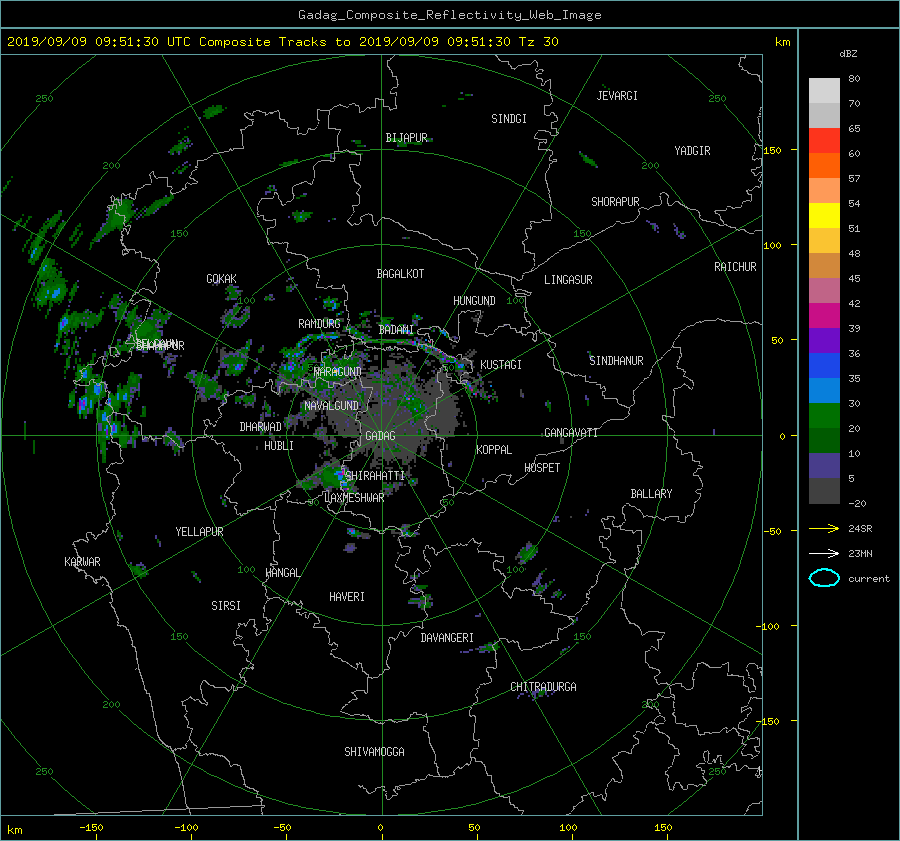This screenshot has height=841, width=900.
Task: Click the HUBLI city label
Action: click(x=279, y=446)
